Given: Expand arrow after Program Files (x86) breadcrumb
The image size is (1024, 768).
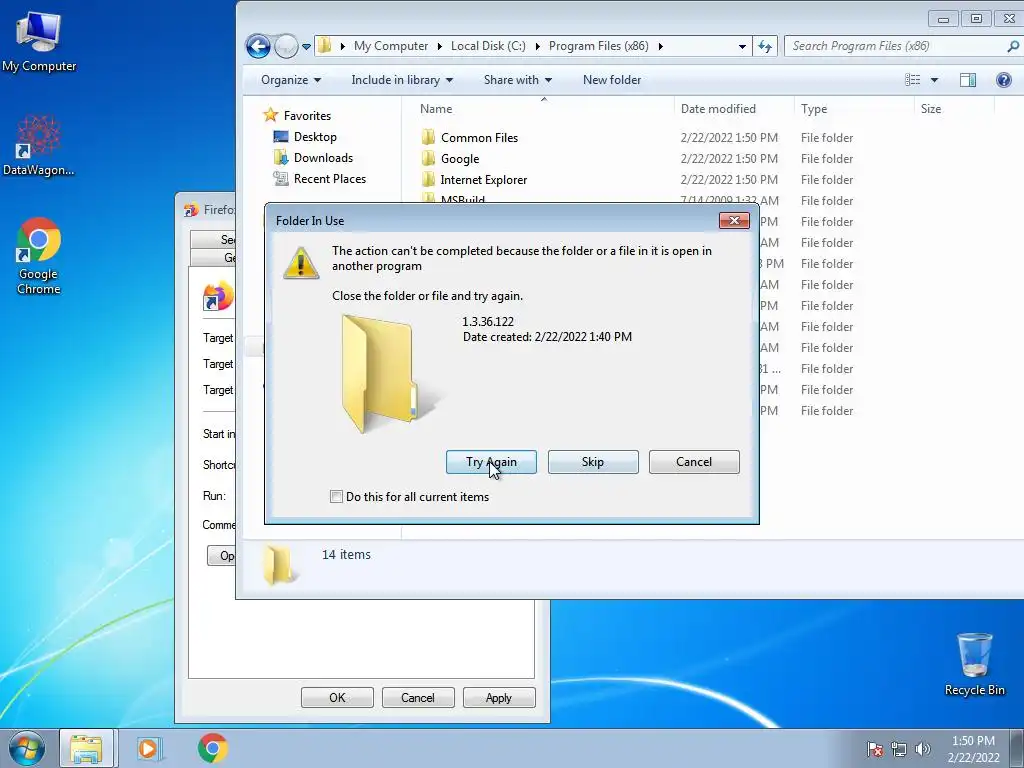Looking at the screenshot, I should 661,46.
